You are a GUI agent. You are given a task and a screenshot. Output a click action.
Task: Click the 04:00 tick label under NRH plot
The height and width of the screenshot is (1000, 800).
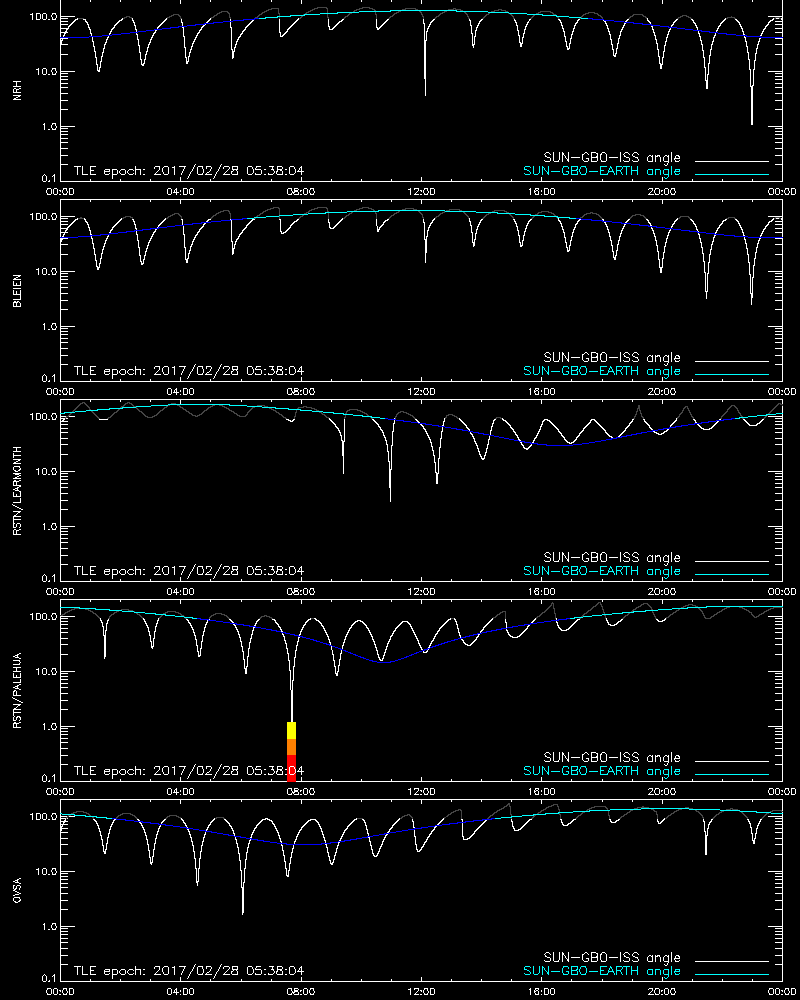(181, 191)
